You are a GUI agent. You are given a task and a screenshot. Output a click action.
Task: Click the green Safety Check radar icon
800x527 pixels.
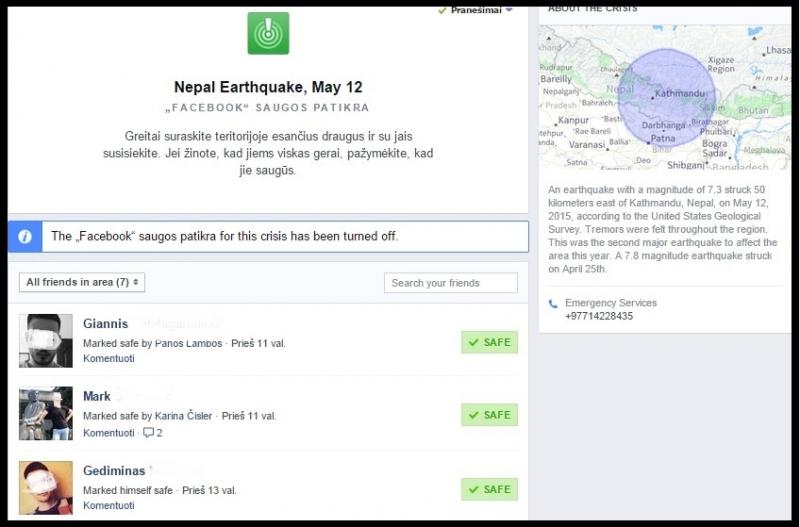coord(268,33)
